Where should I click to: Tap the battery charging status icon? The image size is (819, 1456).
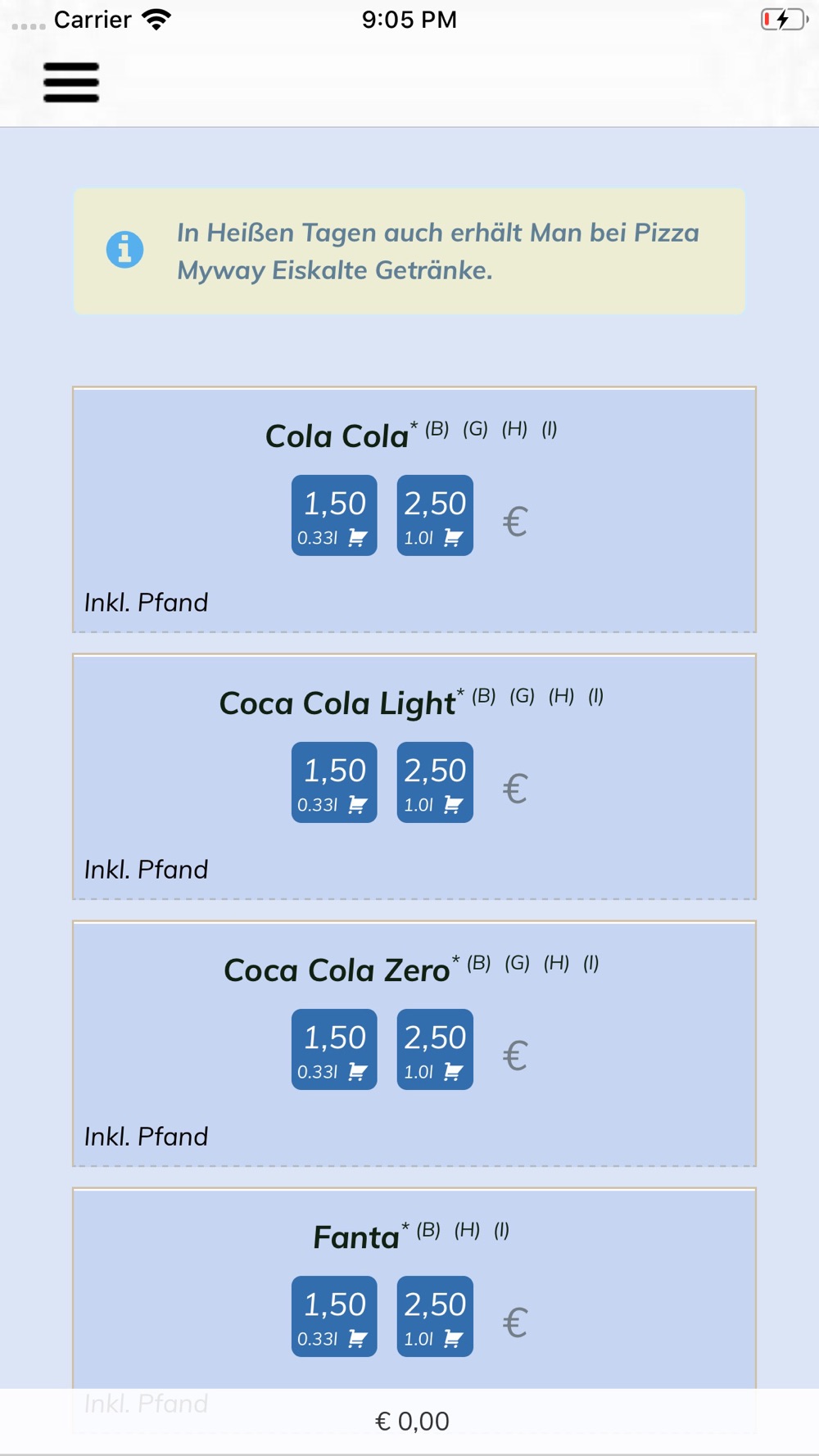click(784, 19)
